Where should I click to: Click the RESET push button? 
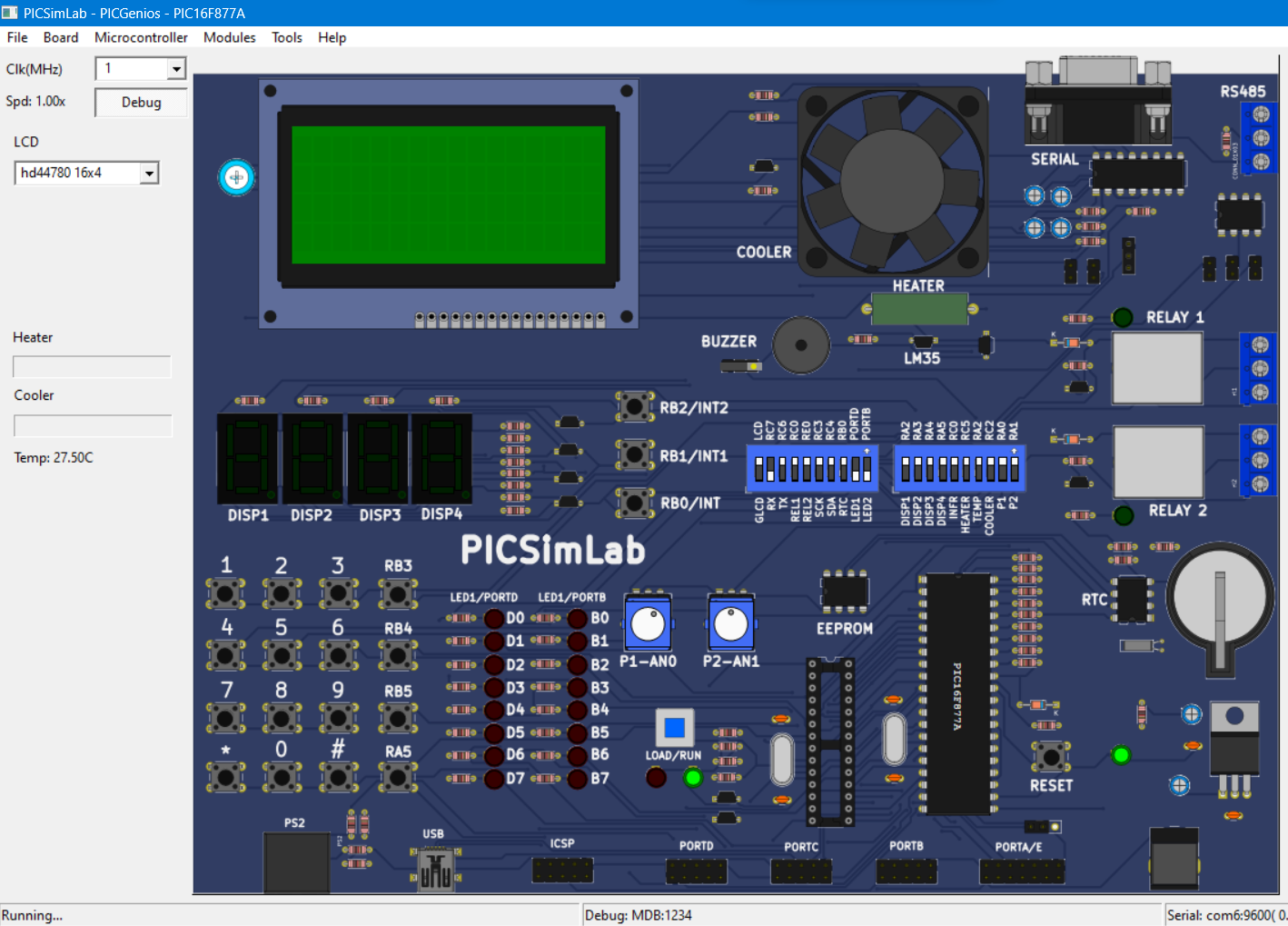point(1051,756)
